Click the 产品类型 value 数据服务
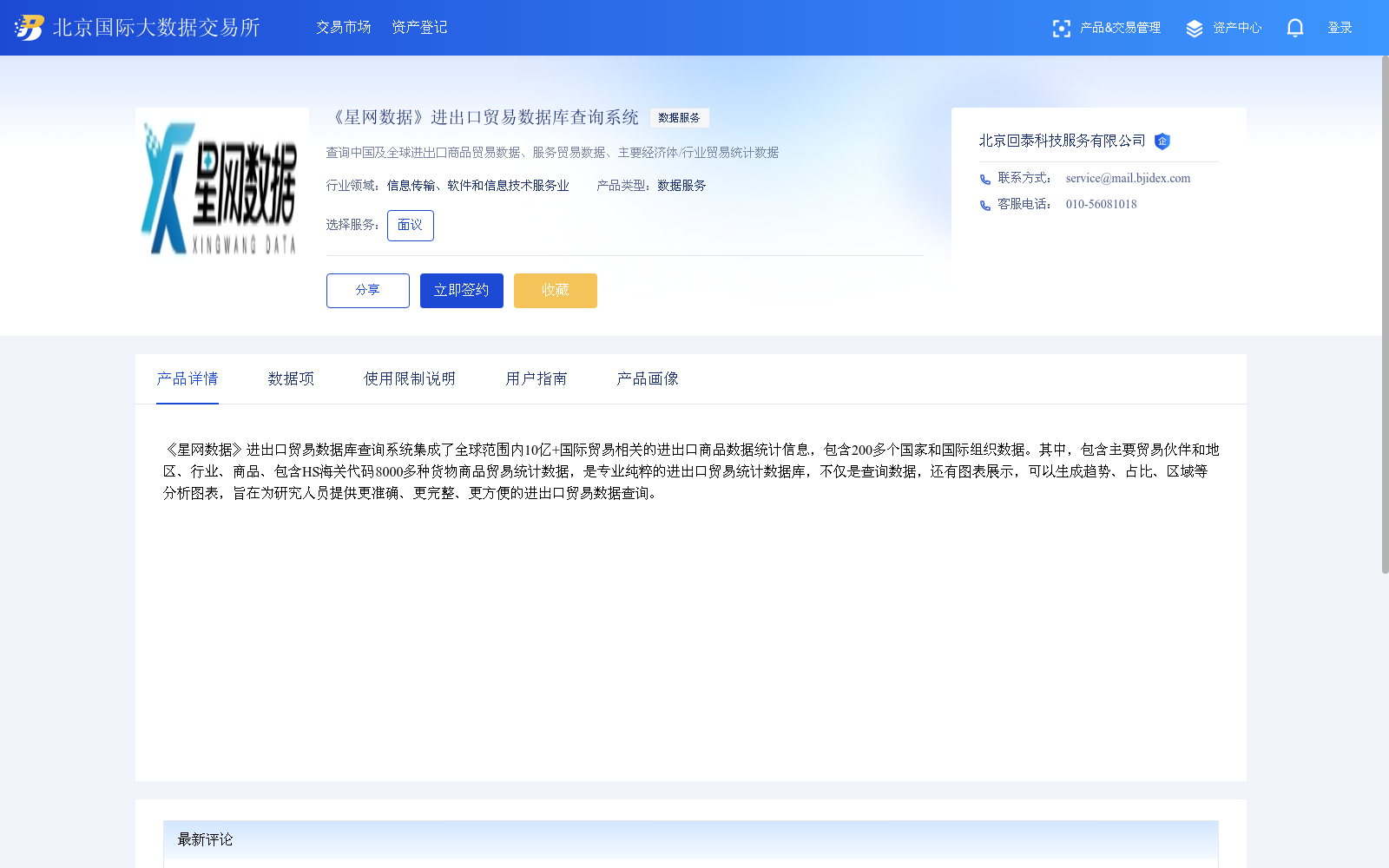The image size is (1389, 868). click(x=681, y=186)
